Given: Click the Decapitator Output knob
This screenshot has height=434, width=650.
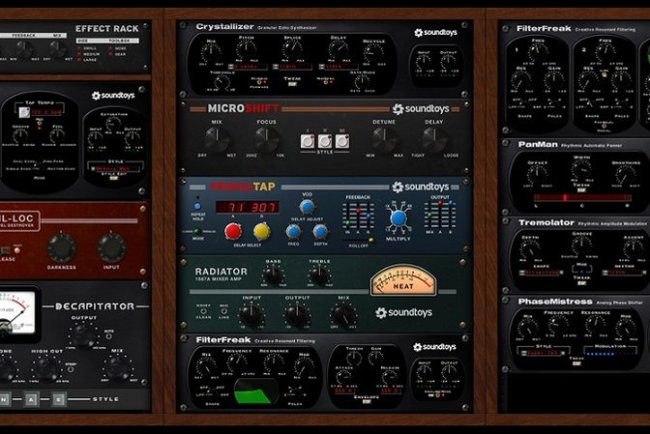Looking at the screenshot, I should pyautogui.click(x=83, y=335).
